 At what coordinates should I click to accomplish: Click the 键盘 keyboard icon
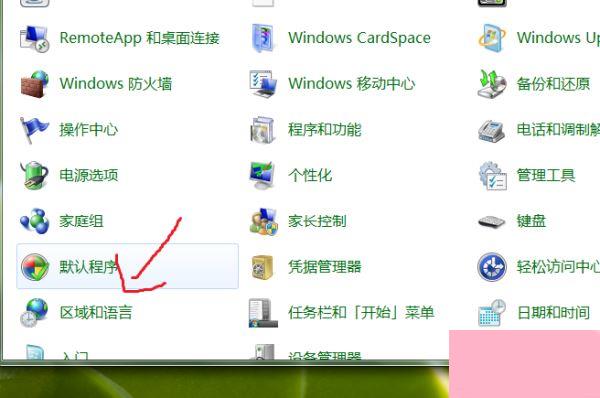tap(492, 222)
